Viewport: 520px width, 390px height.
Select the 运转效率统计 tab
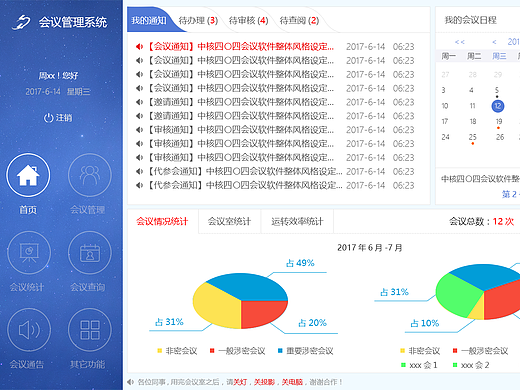(x=297, y=221)
